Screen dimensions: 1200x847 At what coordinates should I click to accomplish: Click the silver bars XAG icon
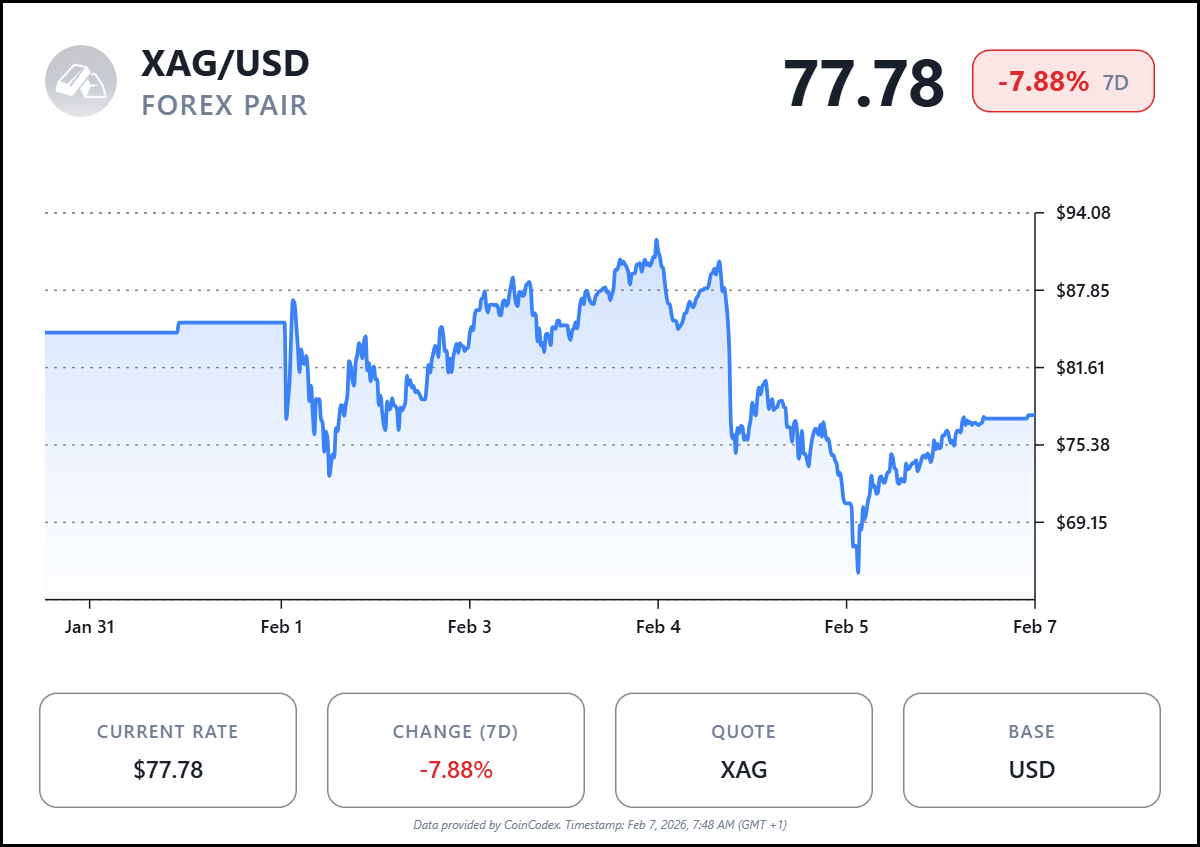(x=81, y=81)
